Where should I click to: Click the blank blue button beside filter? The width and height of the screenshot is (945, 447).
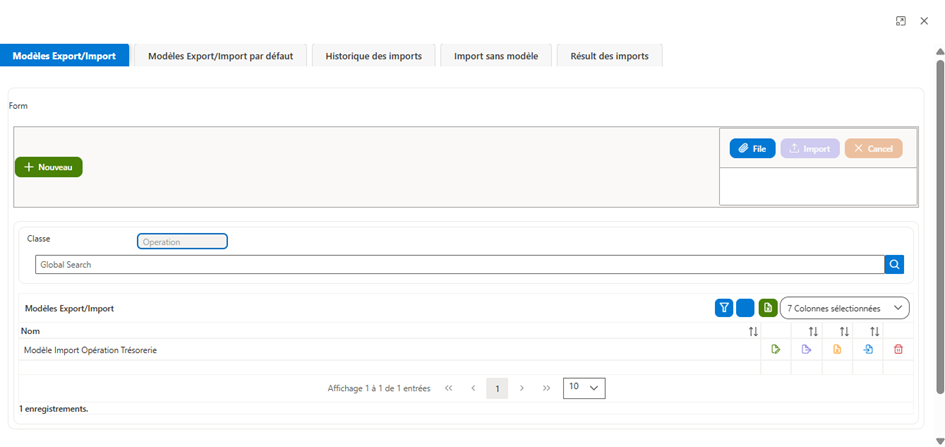pos(746,308)
